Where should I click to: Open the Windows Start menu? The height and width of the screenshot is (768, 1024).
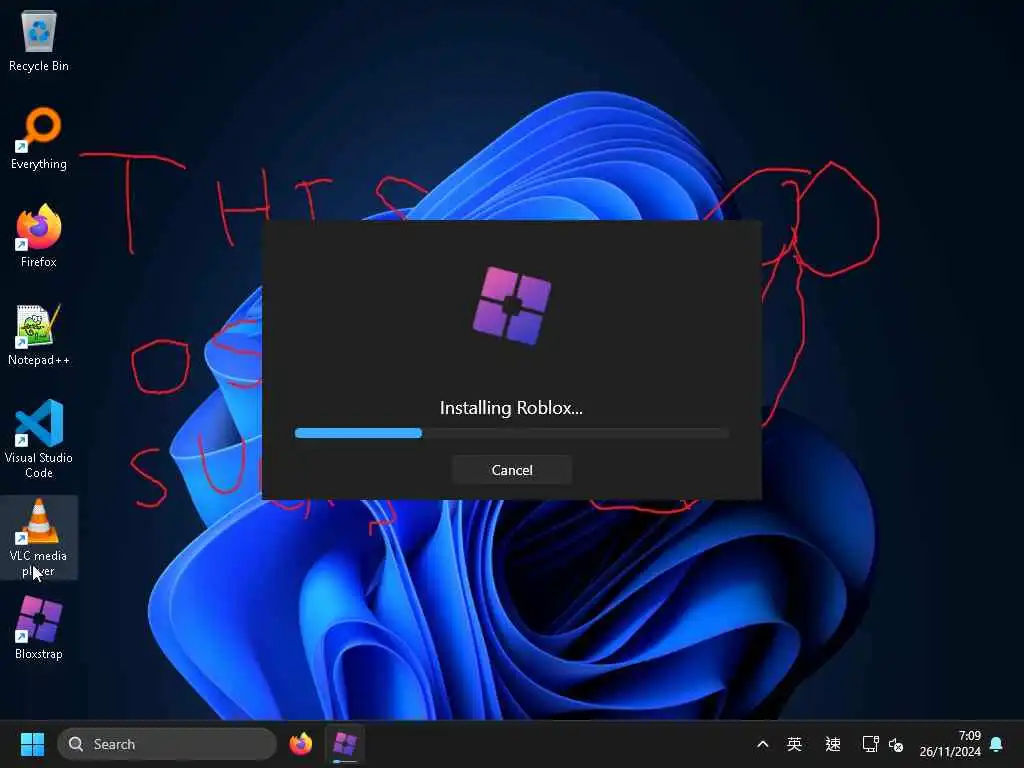click(32, 744)
